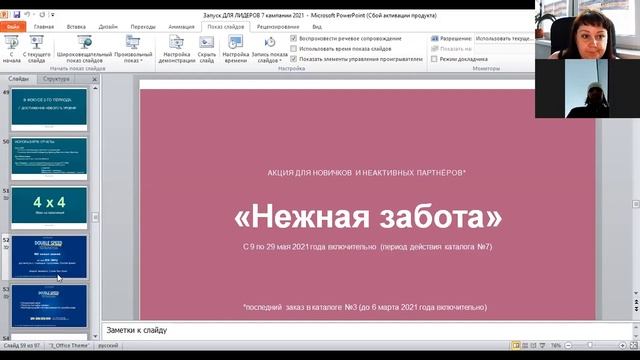The height and width of the screenshot is (360, 640).
Task: Switch to Структура pane tab
Action: click(x=56, y=79)
